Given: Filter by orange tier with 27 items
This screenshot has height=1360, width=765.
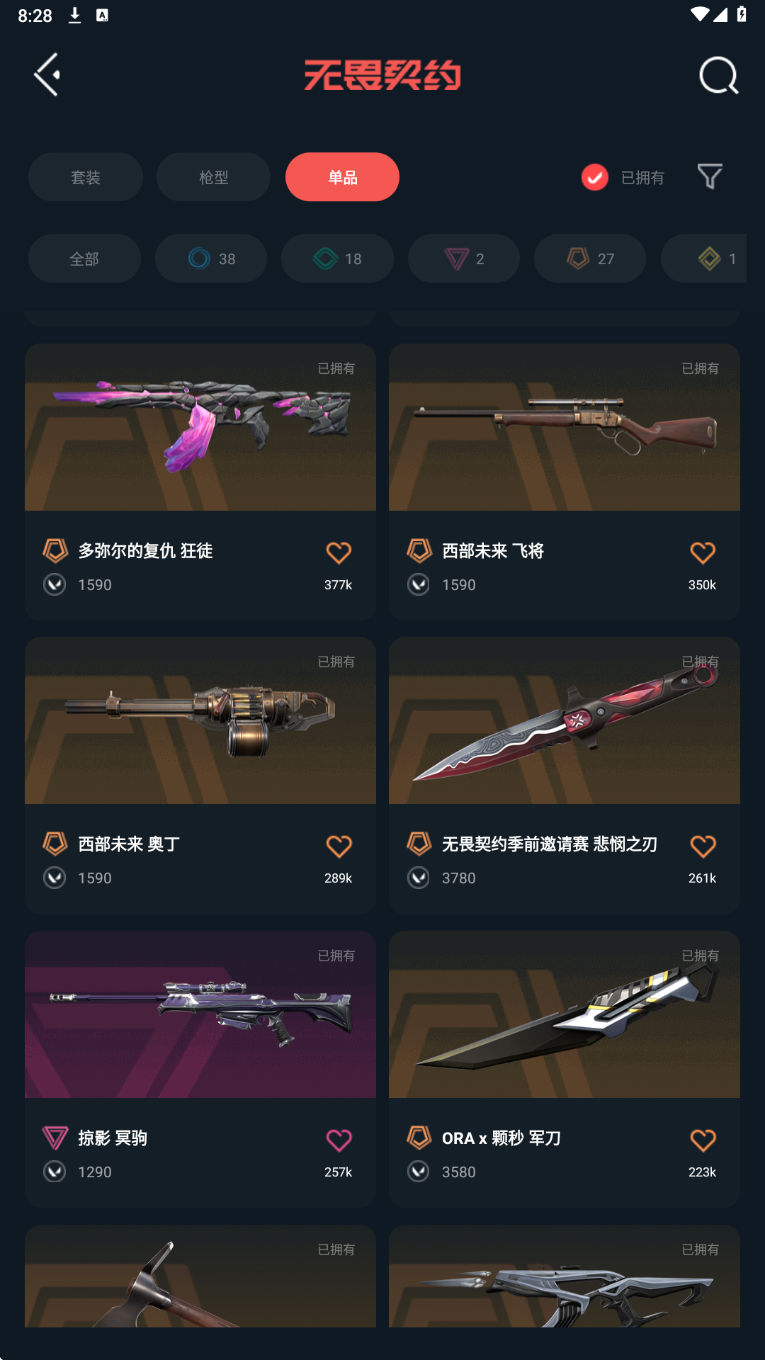Looking at the screenshot, I should (590, 259).
